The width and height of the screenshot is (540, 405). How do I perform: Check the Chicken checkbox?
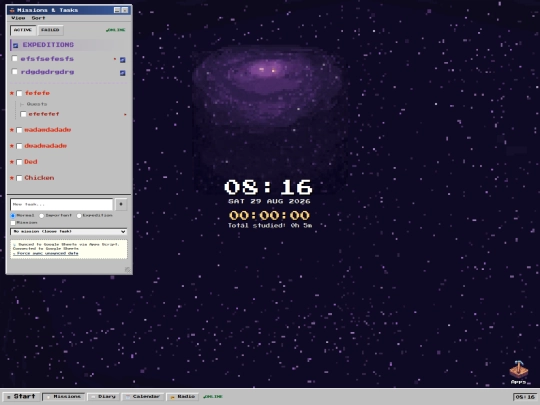coord(19,178)
